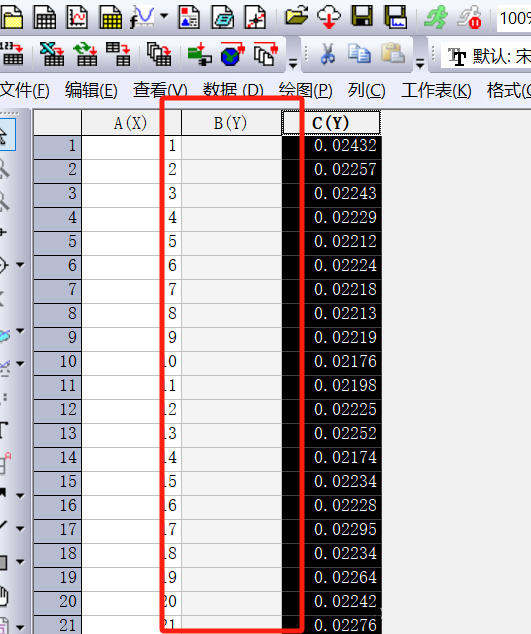This screenshot has width=531, height=634.
Task: Click the 100% zoom level box
Action: [514, 18]
